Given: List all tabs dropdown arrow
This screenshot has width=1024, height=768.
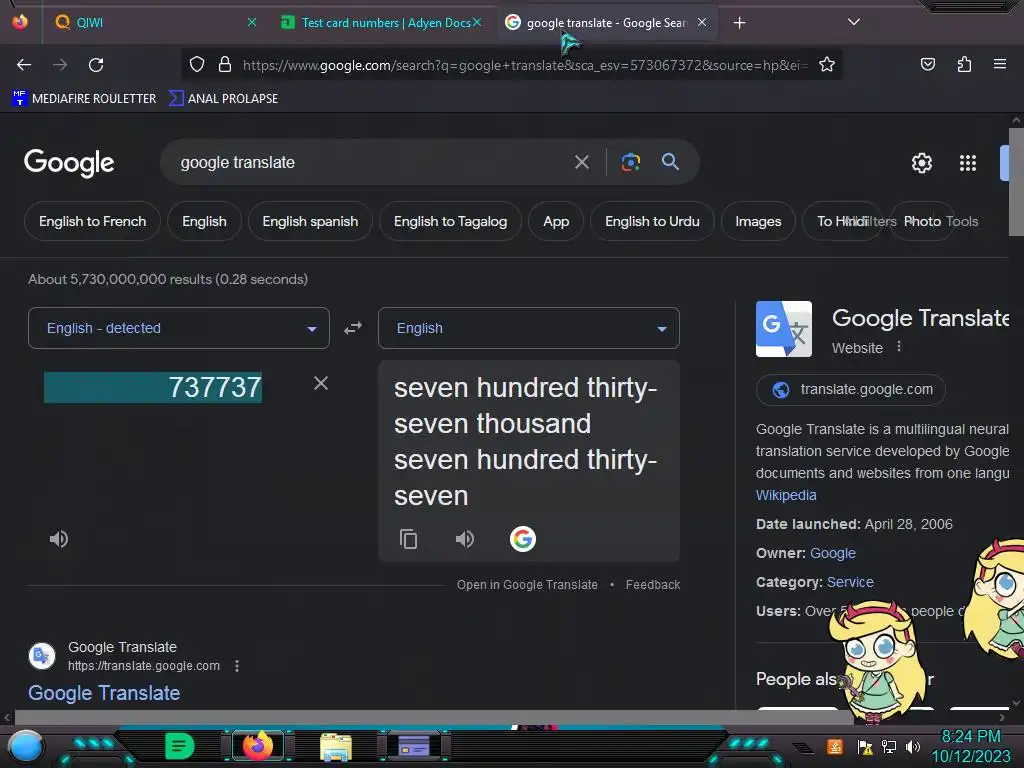Looking at the screenshot, I should coord(854,22).
